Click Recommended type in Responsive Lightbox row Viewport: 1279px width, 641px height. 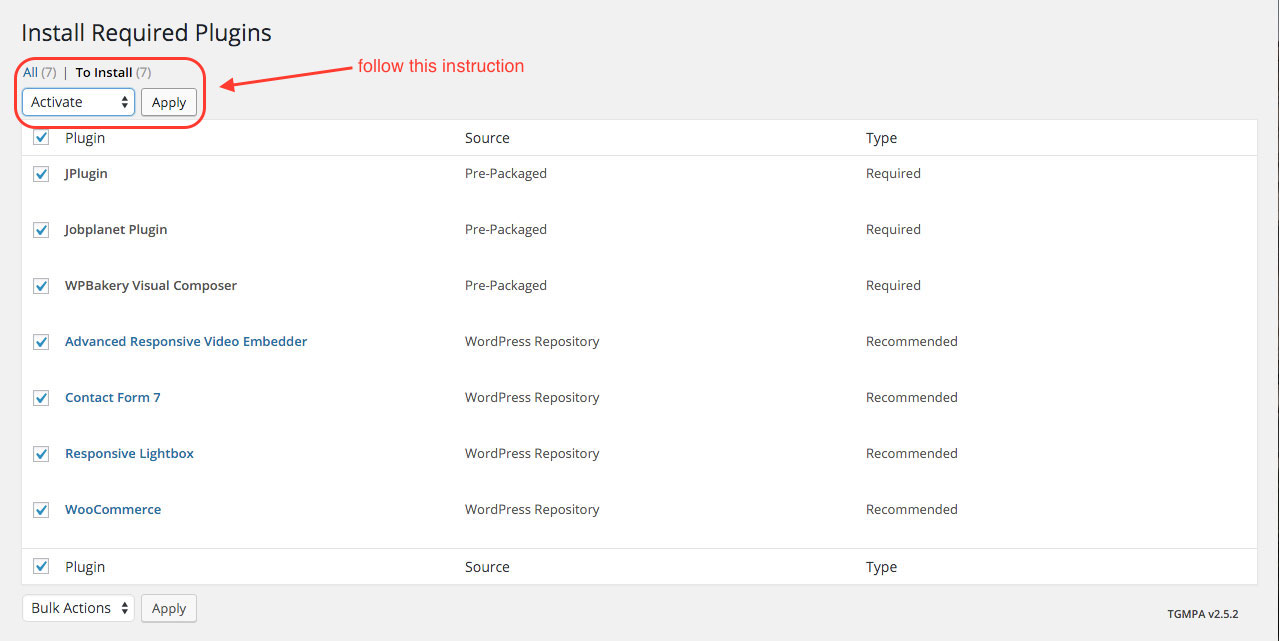tap(912, 453)
